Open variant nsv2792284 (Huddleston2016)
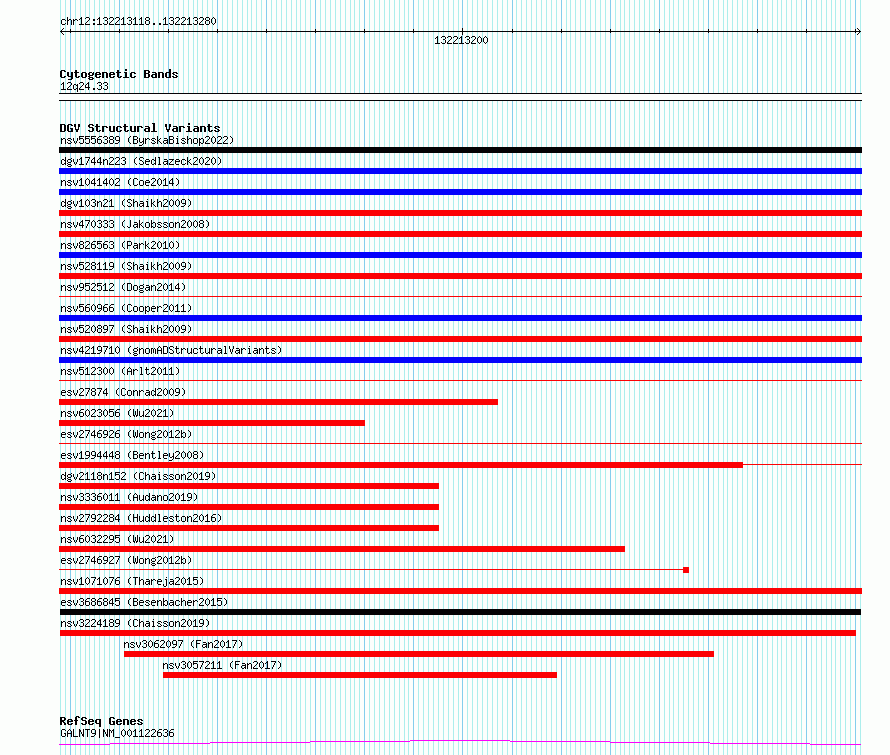The height and width of the screenshot is (755, 890). pyautogui.click(x=141, y=518)
